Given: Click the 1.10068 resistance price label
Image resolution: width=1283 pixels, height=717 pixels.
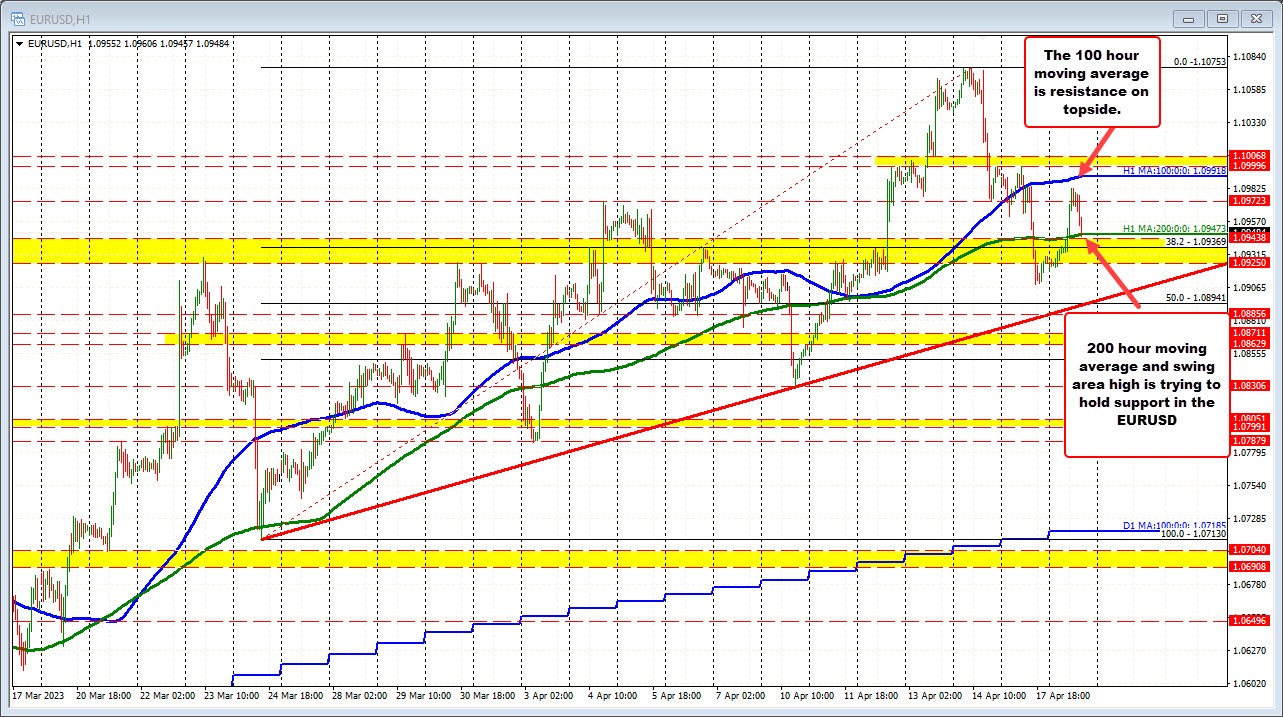Looking at the screenshot, I should click(x=1251, y=157).
